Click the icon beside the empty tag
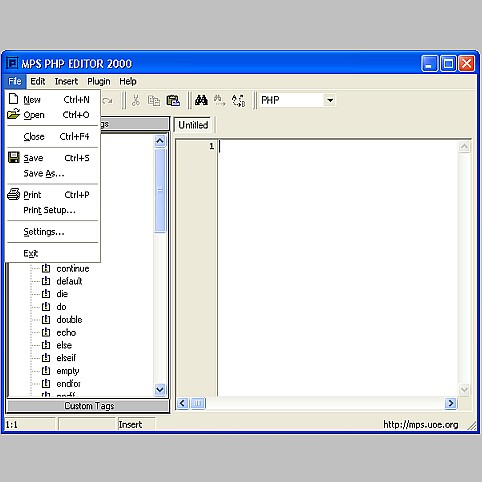482x482 pixels. 46,371
